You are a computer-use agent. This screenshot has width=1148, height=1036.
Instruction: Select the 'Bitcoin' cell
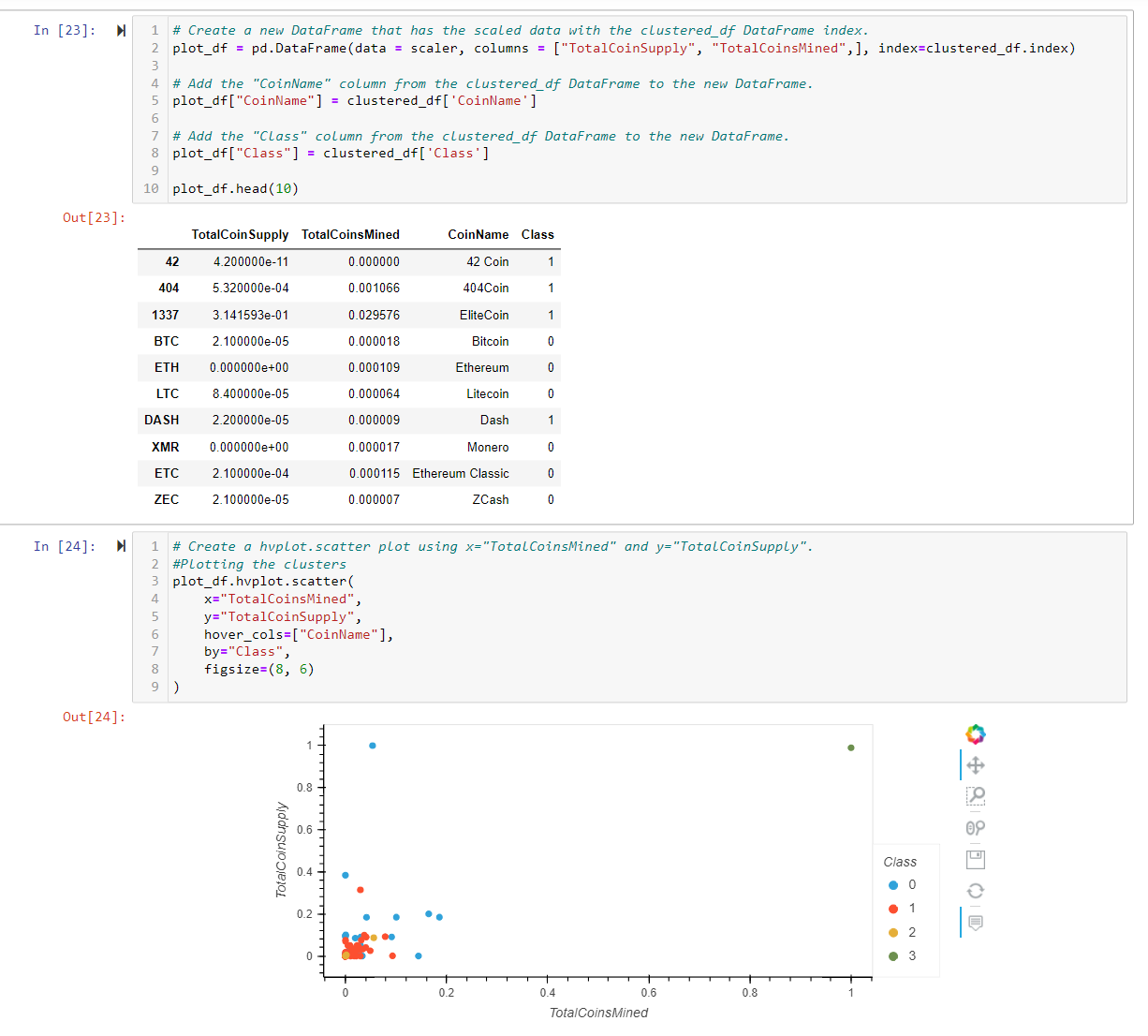click(x=491, y=342)
